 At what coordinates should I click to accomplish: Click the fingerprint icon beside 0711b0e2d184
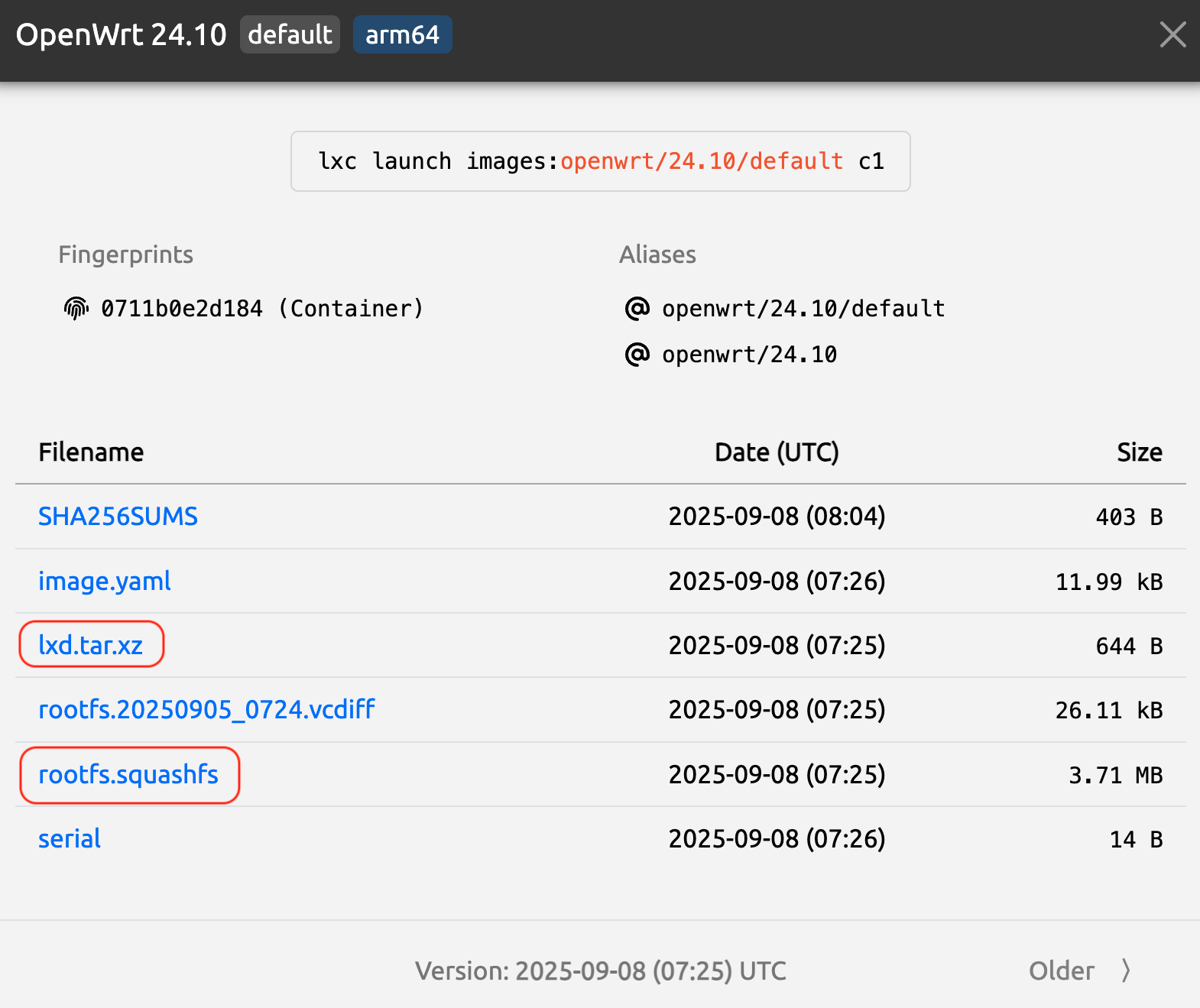tap(76, 309)
